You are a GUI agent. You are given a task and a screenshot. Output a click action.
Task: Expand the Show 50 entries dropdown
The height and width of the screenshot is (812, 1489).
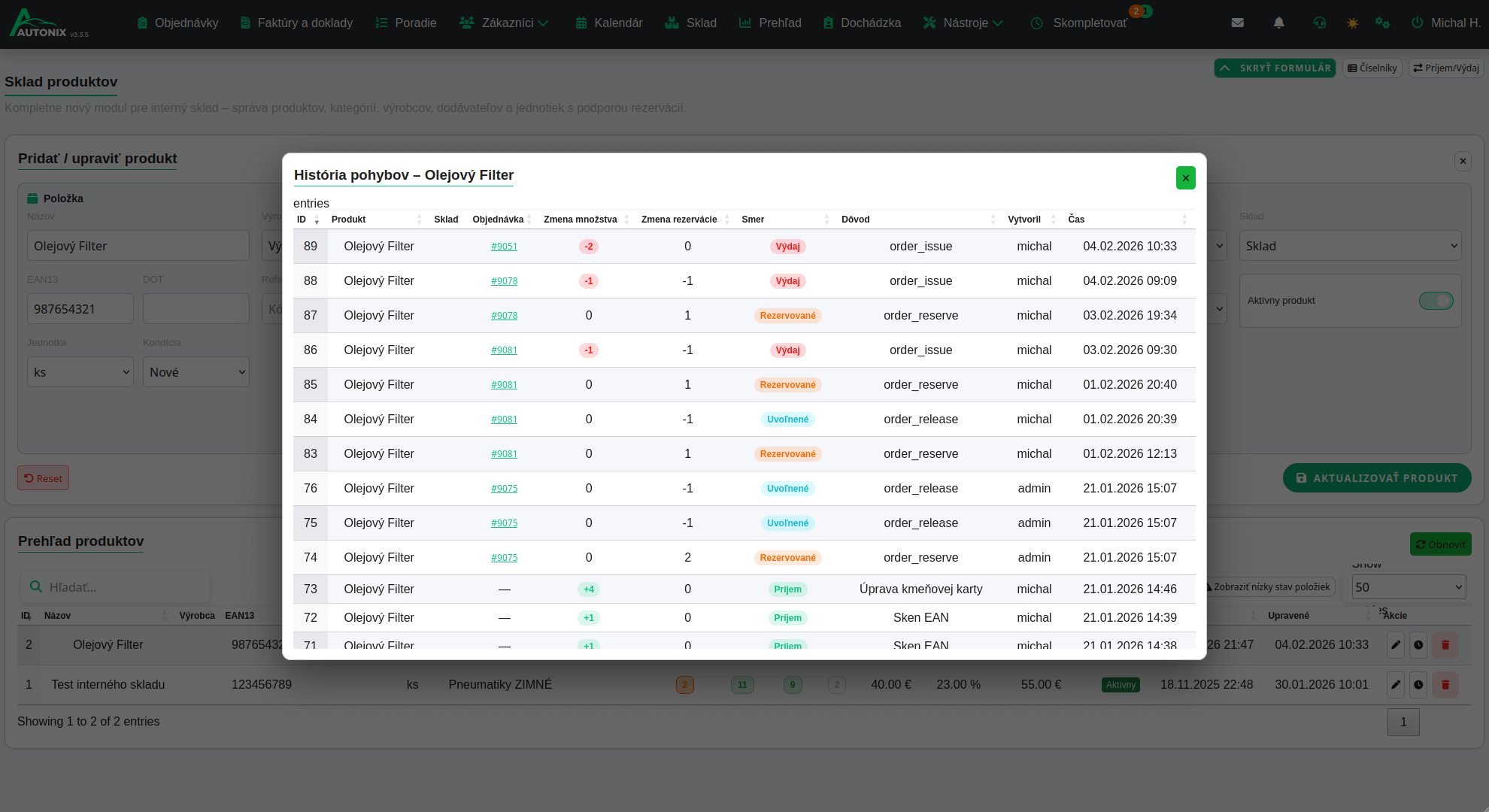coord(1409,587)
